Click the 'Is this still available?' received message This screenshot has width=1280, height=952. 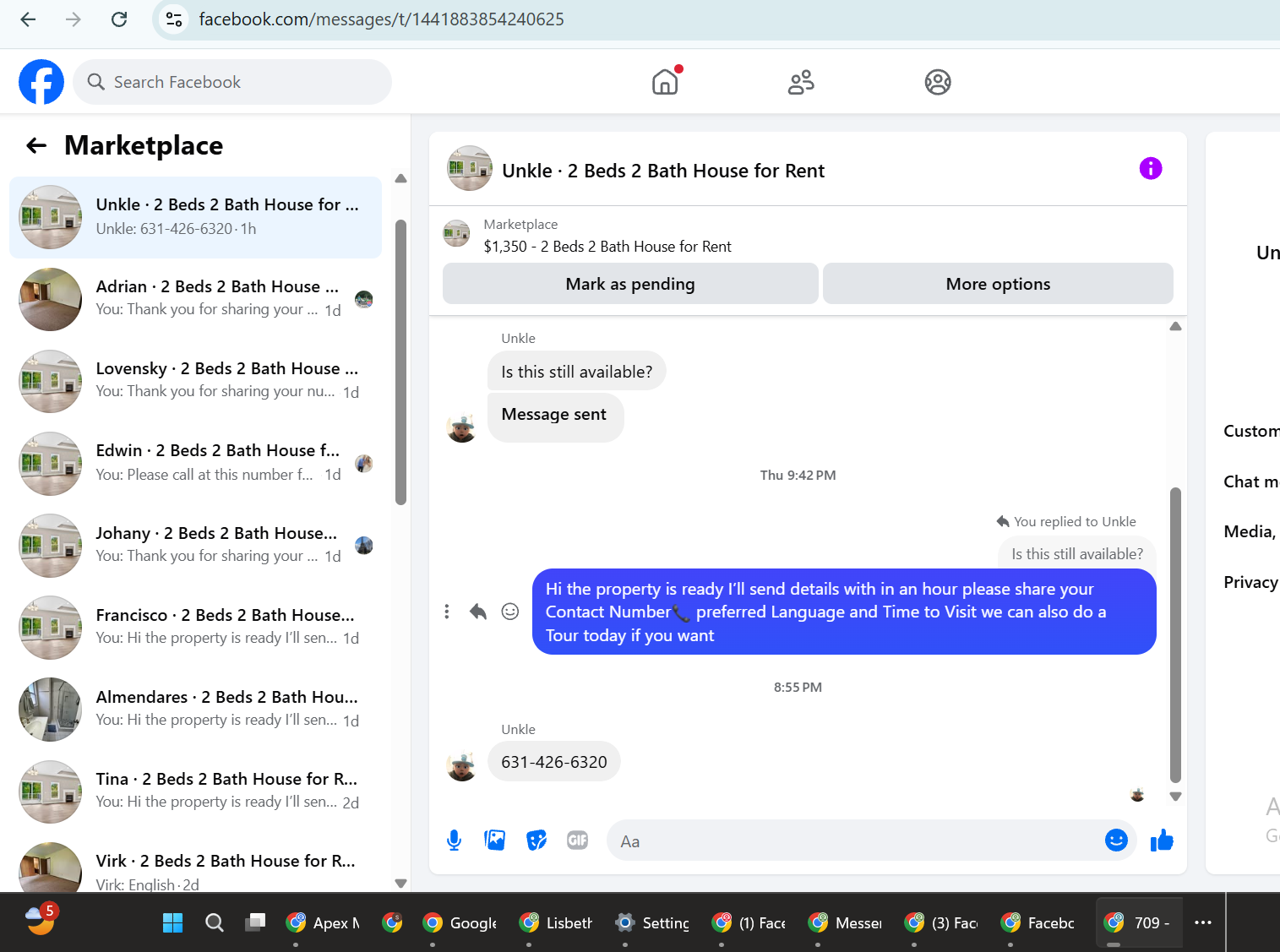577,372
